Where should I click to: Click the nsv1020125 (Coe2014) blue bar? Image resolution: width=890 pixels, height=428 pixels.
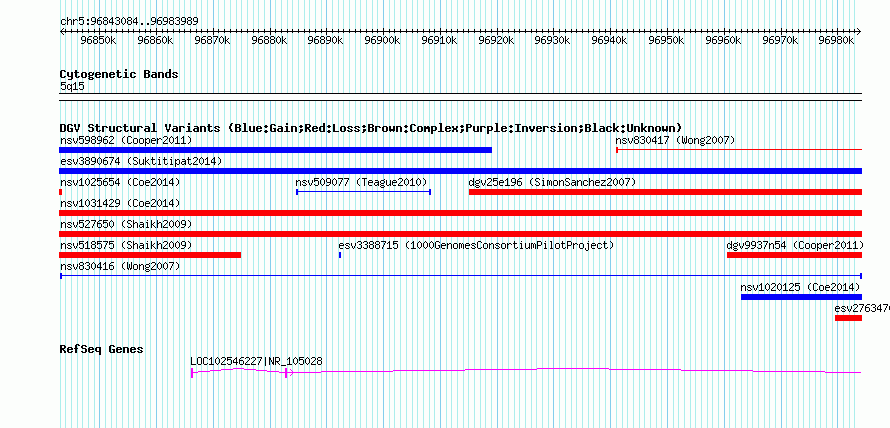pos(801,297)
